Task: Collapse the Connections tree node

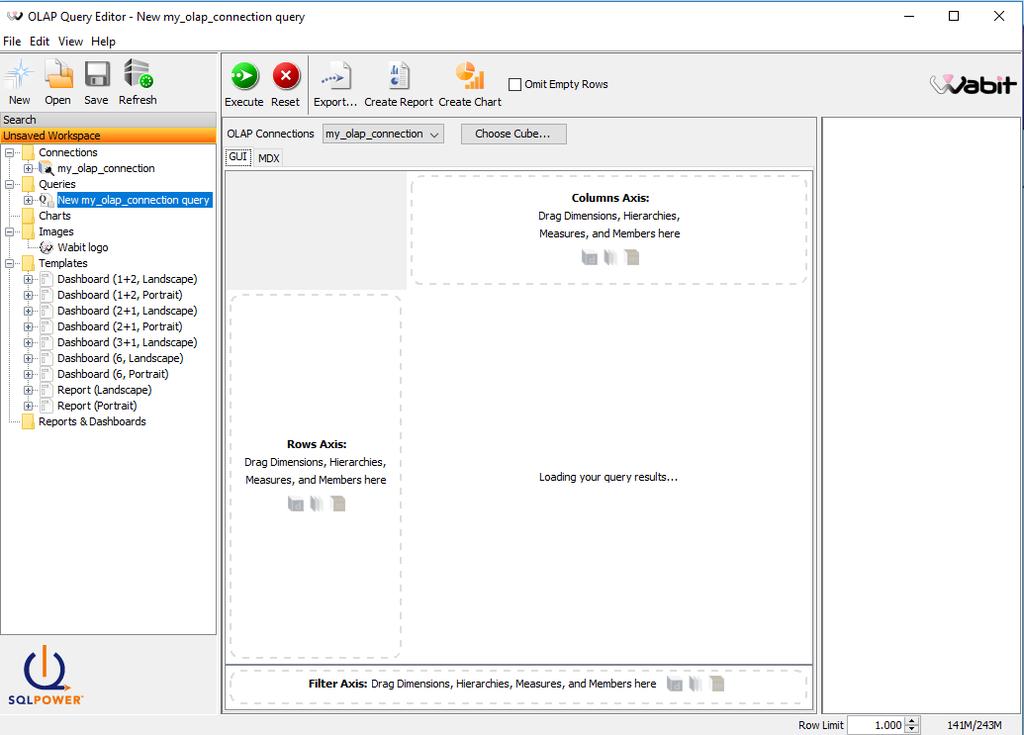Action: point(9,152)
